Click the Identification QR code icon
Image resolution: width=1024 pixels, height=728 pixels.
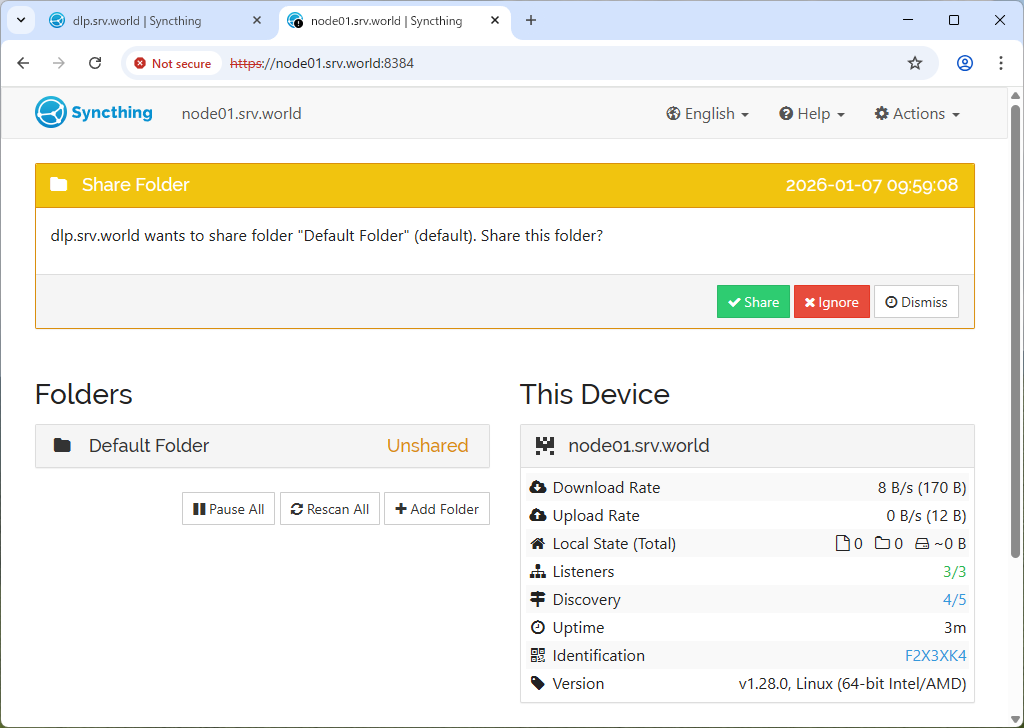tap(538, 656)
